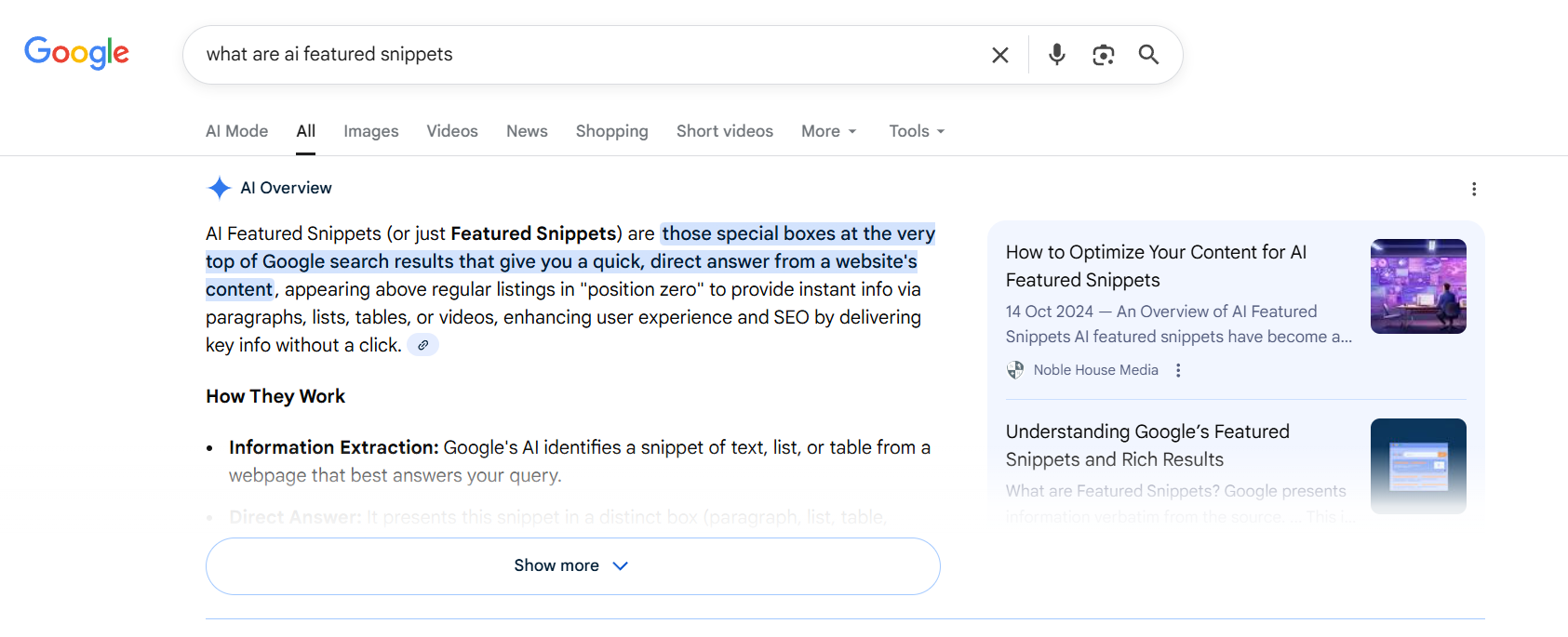Viewport: 1568px width, 637px height.
Task: Expand the More search filters dropdown
Action: point(828,131)
